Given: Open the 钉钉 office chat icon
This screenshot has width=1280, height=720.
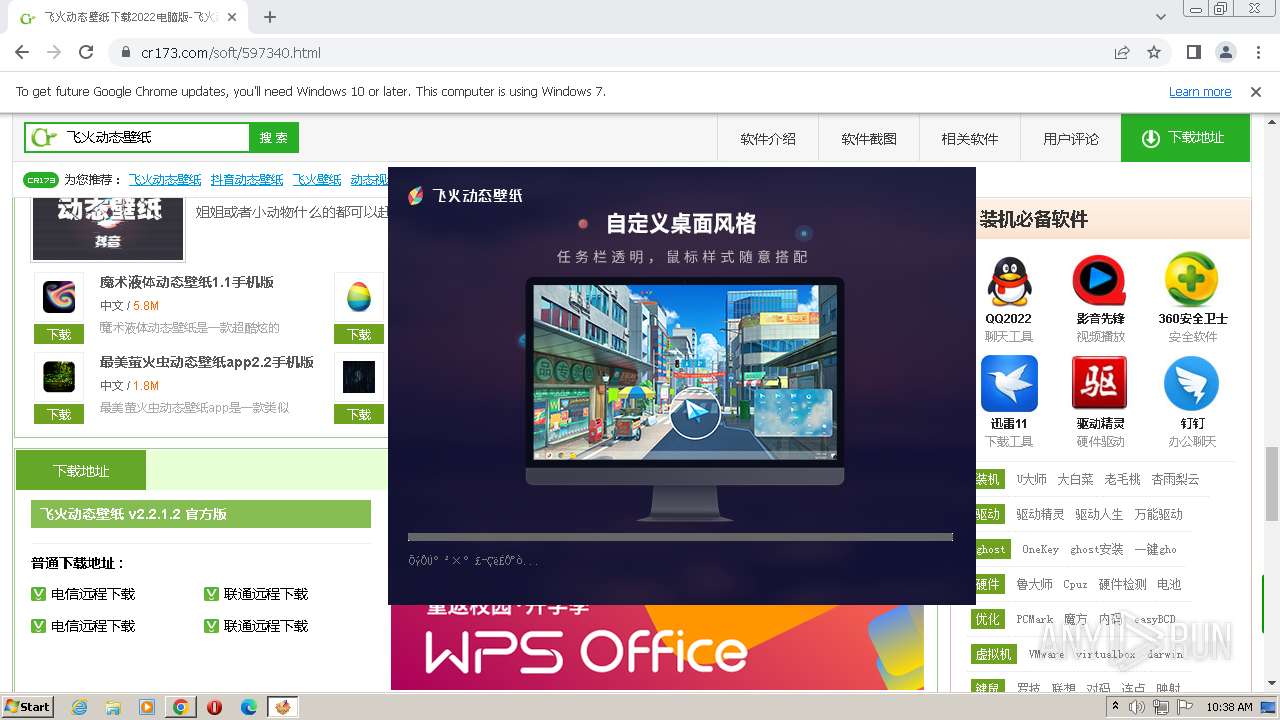Looking at the screenshot, I should click(1192, 384).
